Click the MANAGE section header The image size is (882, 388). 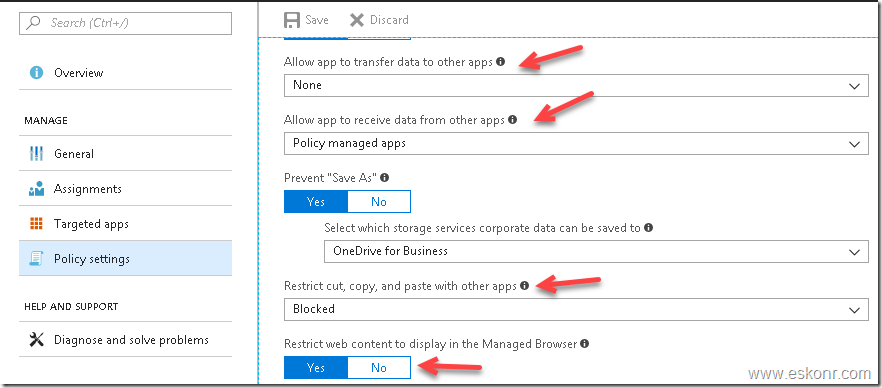pos(46,121)
